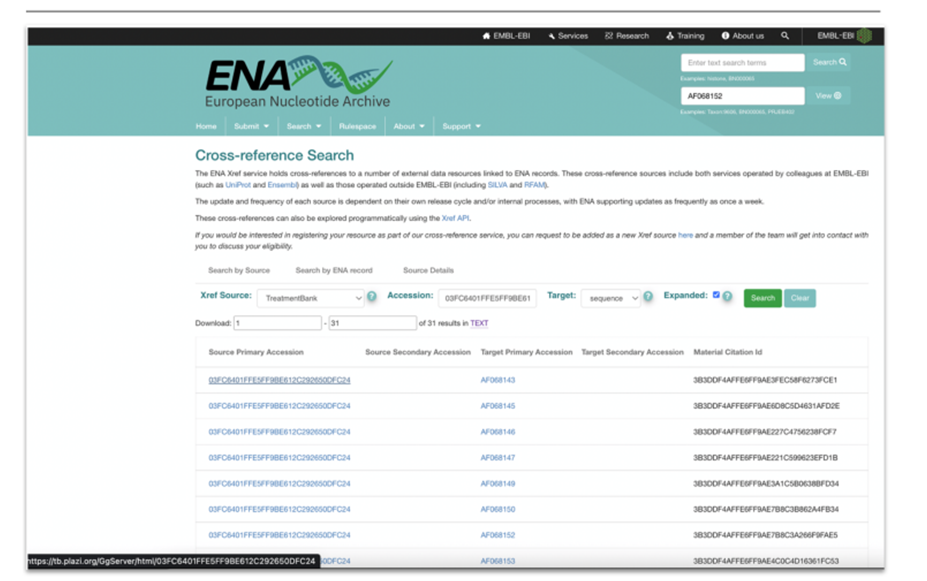Click the 'here' link to request Xref source
The height and width of the screenshot is (581, 927).
pos(685,235)
